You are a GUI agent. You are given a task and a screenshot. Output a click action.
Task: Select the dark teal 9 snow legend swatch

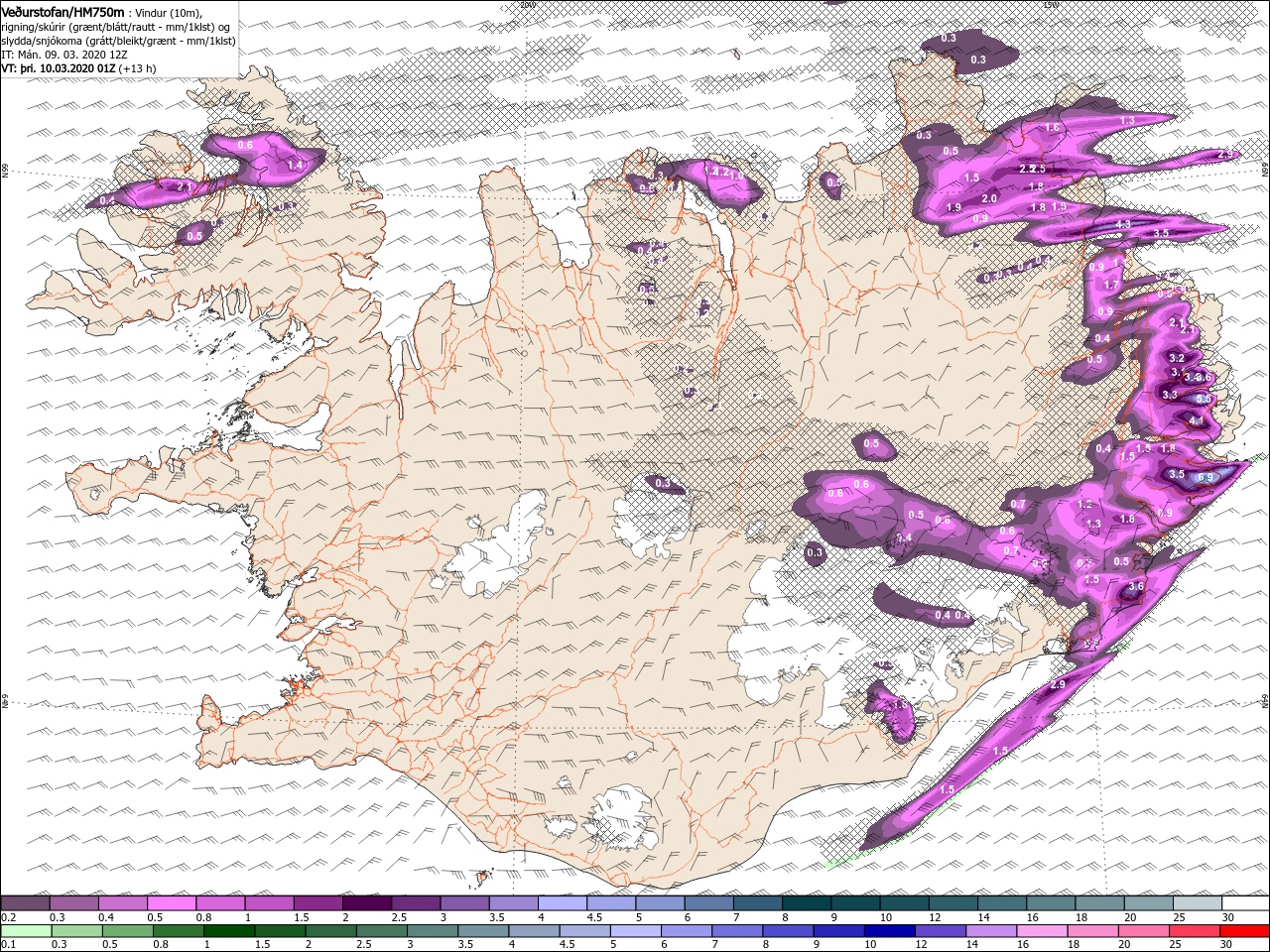[854, 903]
